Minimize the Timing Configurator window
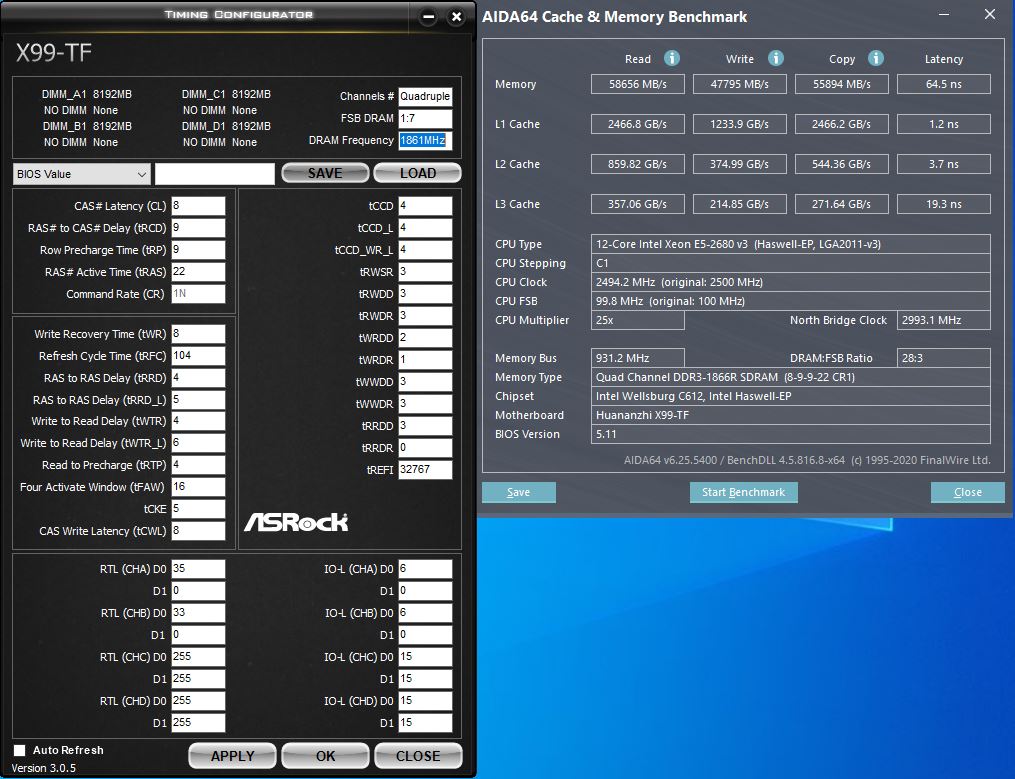The image size is (1015, 779). click(x=428, y=17)
